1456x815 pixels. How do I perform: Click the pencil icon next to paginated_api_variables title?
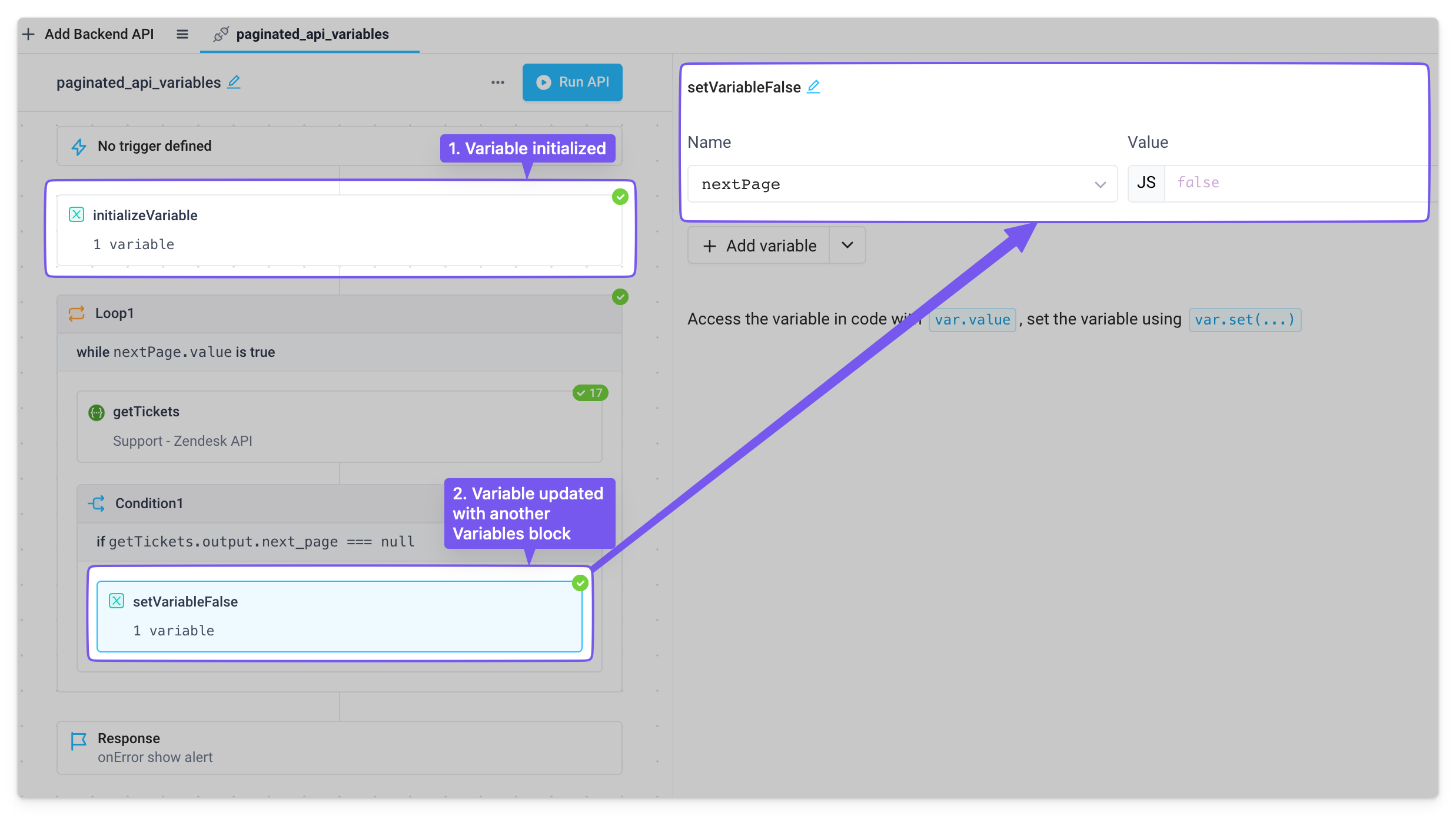pyautogui.click(x=234, y=82)
